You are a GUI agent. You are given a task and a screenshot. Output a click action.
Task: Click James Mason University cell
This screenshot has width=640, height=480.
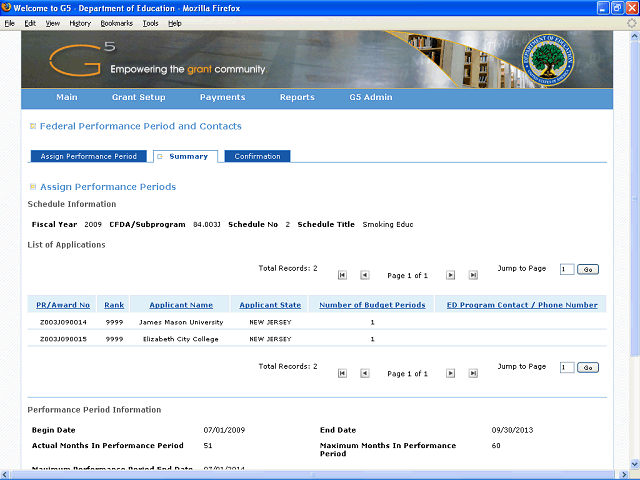click(181, 322)
